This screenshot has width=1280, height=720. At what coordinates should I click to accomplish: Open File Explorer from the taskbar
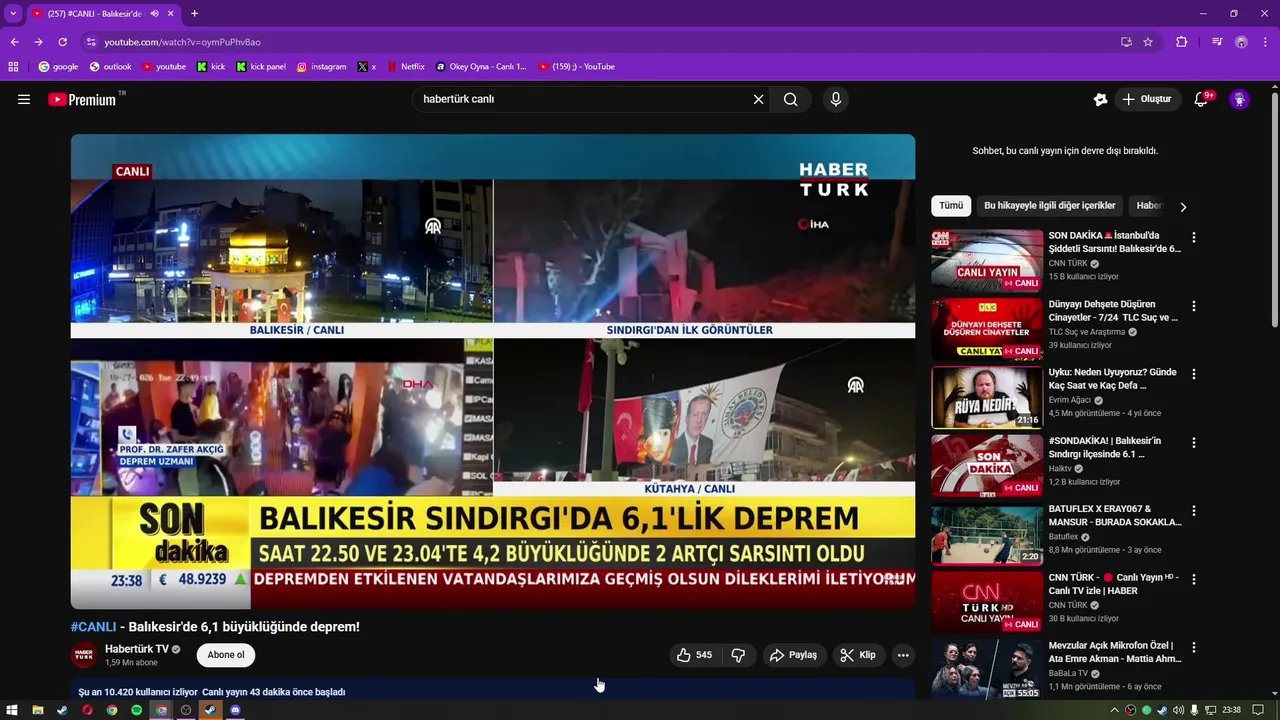(x=38, y=710)
